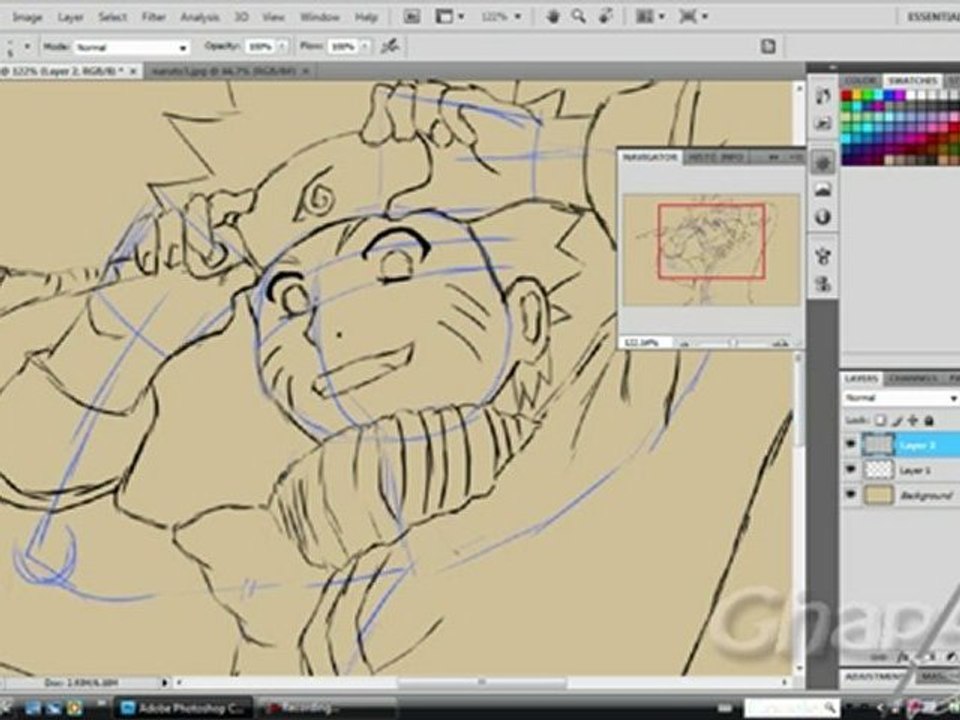
Task: Open the Histogram panel icon in the dock
Action: (x=823, y=190)
